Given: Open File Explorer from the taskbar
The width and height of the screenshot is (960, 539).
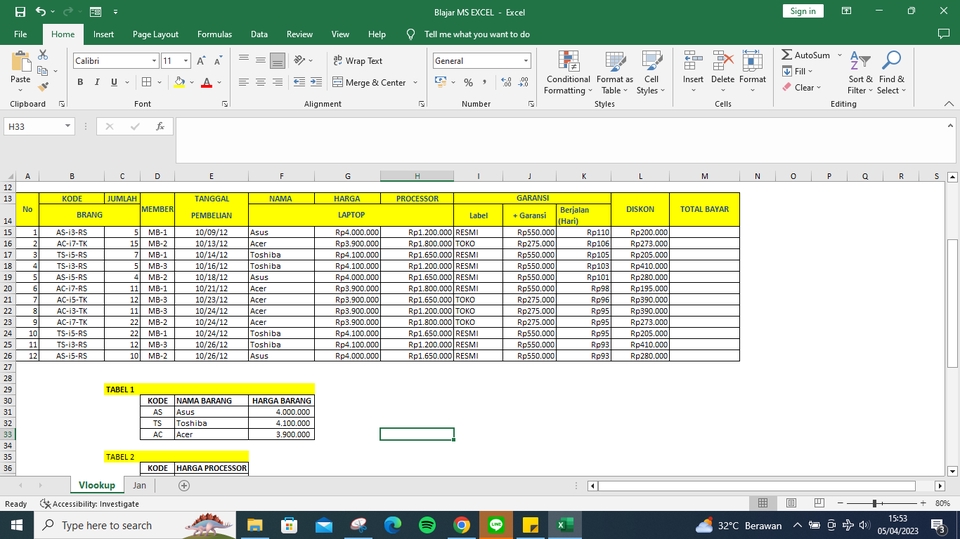Looking at the screenshot, I should pos(255,525).
